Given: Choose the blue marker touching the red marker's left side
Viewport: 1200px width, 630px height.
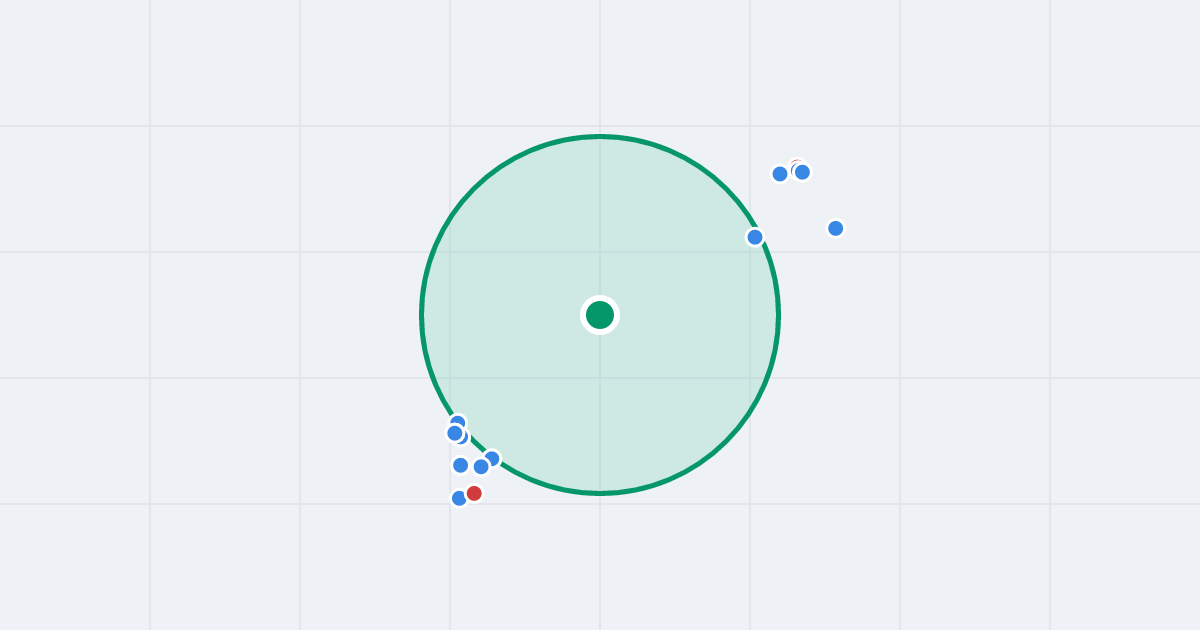Looking at the screenshot, I should pyautogui.click(x=459, y=498).
